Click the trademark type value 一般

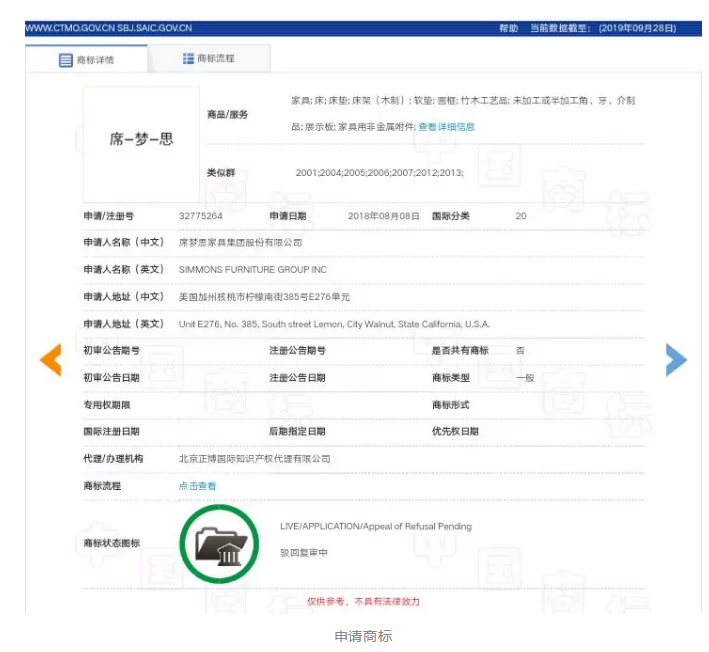[x=525, y=378]
